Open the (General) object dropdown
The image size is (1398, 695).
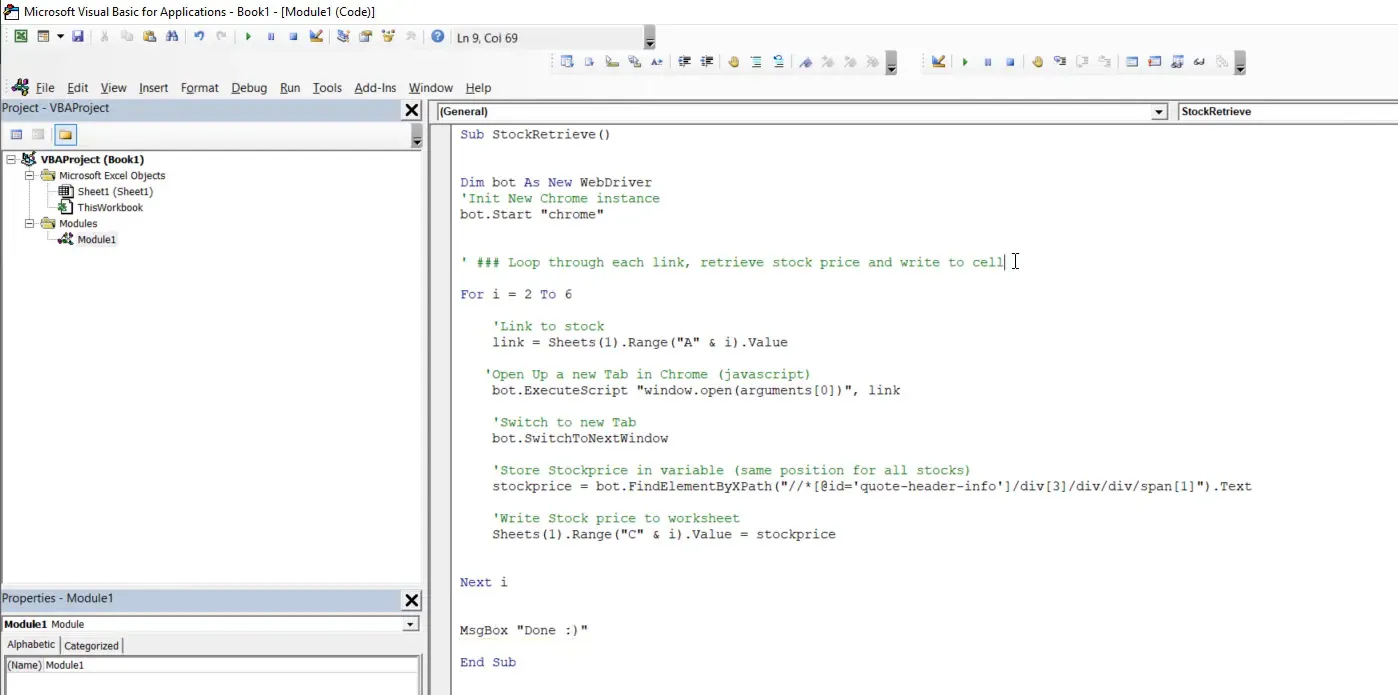[1159, 112]
